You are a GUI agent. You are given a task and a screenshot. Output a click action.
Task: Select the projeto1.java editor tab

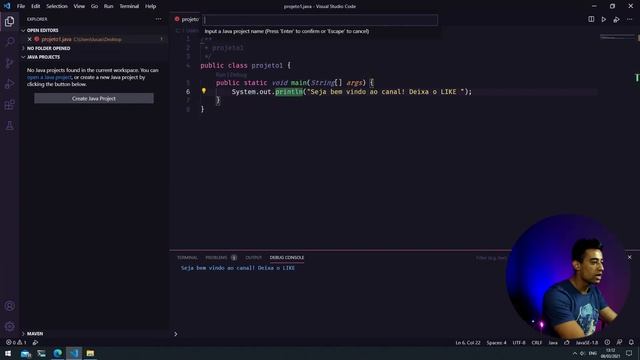[187, 19]
